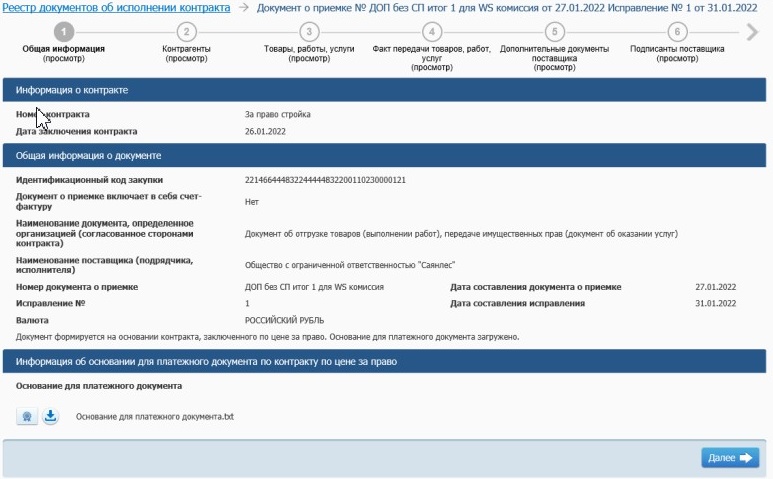Click the procurement identification code value

coord(325,180)
